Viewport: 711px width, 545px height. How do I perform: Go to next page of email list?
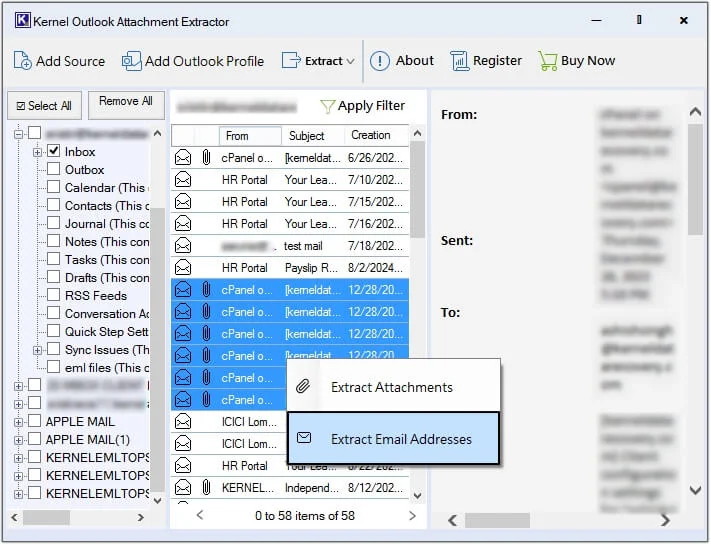[412, 516]
